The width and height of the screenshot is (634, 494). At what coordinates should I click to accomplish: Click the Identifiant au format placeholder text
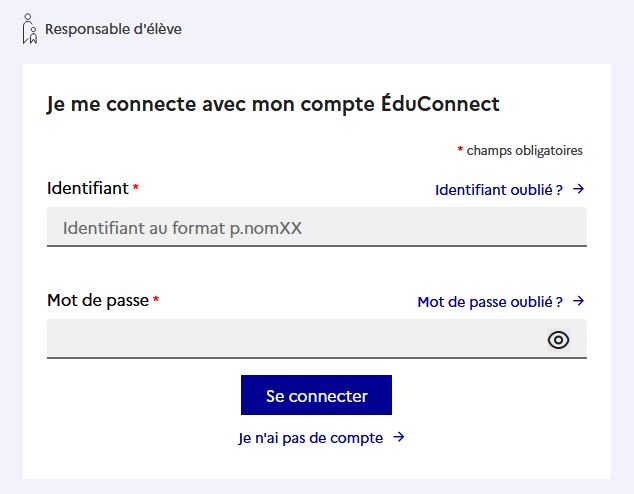click(x=182, y=228)
